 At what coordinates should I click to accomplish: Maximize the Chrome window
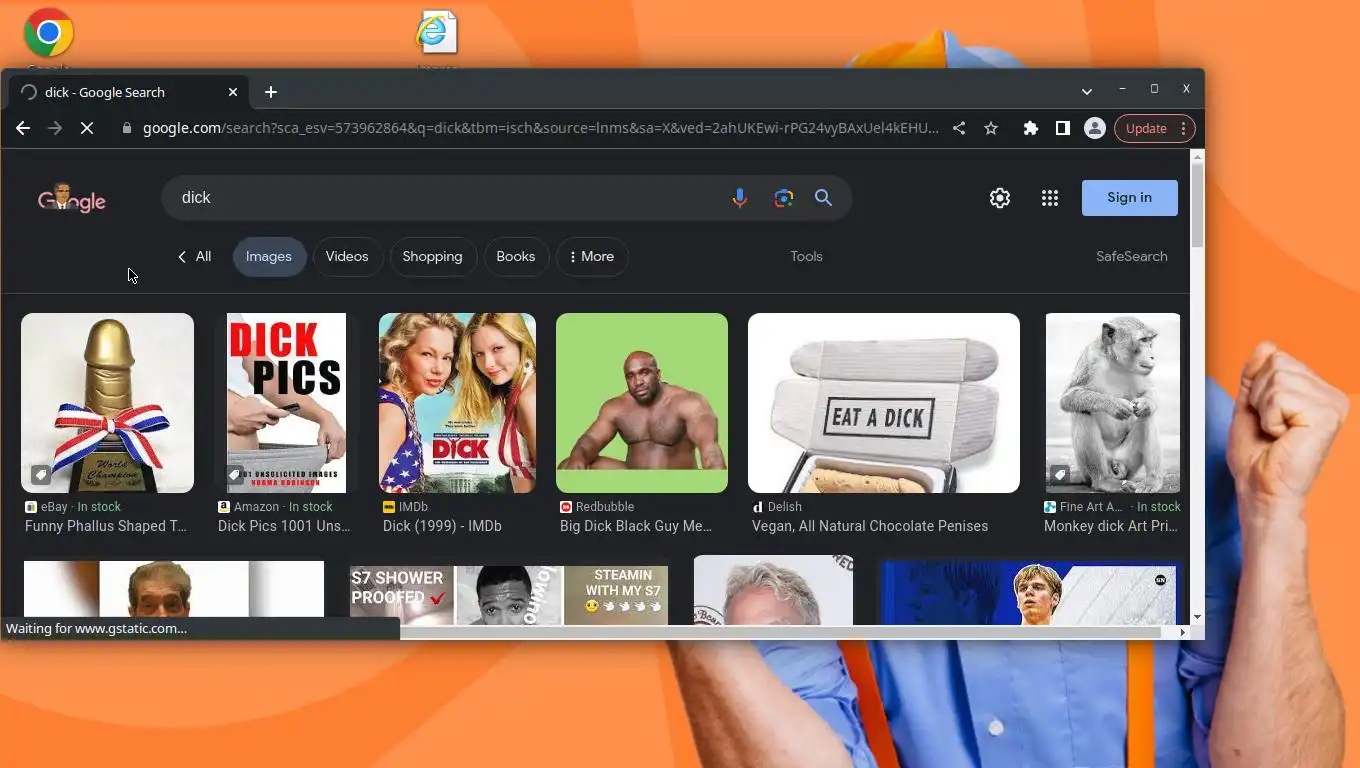[1154, 89]
